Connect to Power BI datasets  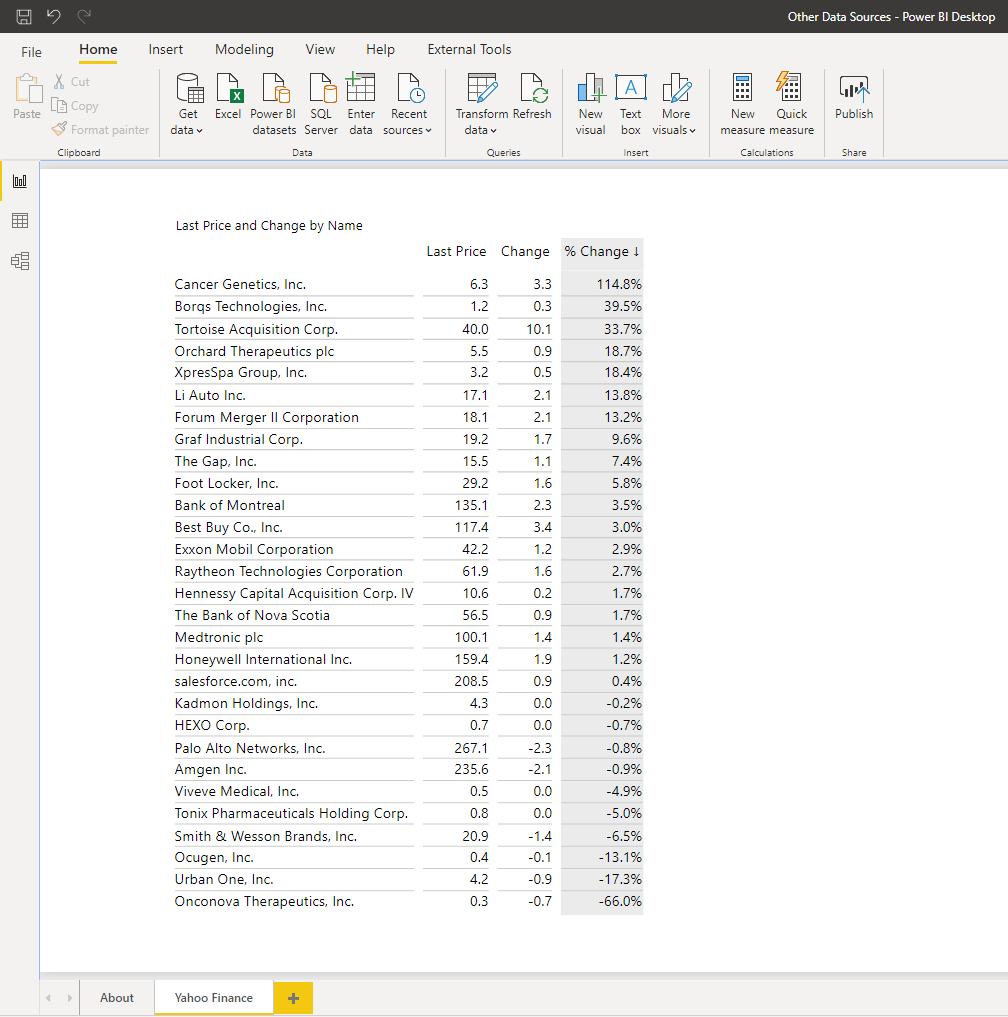pyautogui.click(x=274, y=104)
